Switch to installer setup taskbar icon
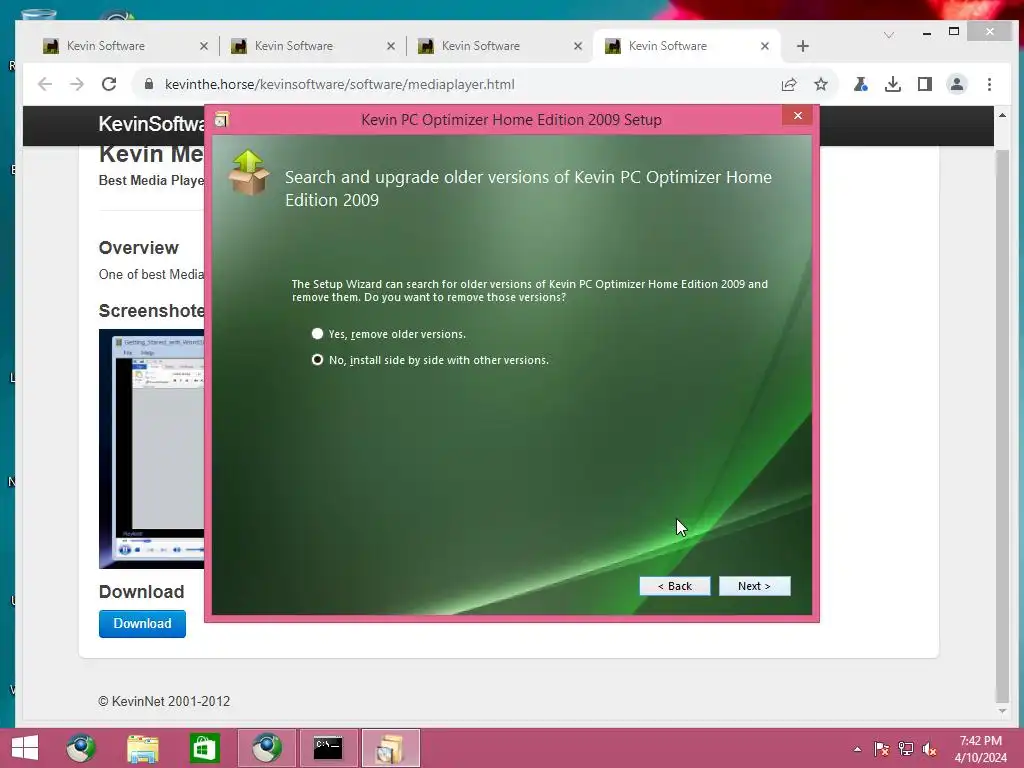 (390, 748)
